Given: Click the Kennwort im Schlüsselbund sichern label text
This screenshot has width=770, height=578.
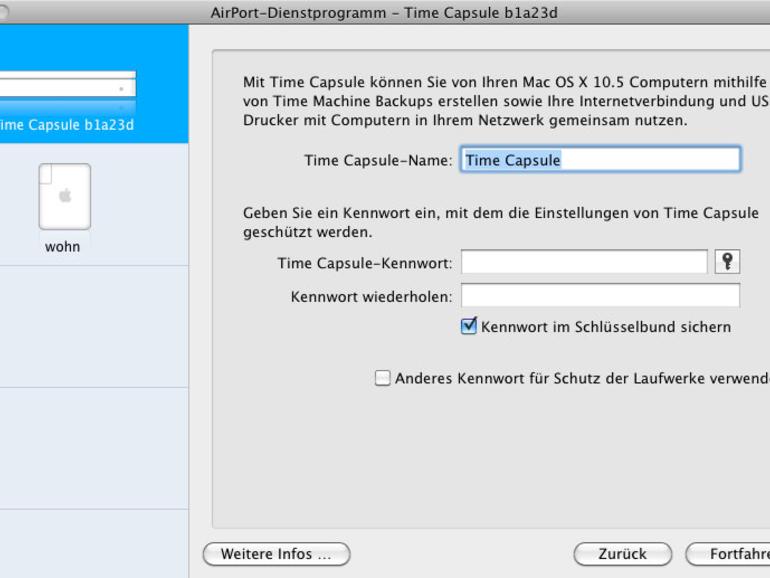Looking at the screenshot, I should (606, 327).
